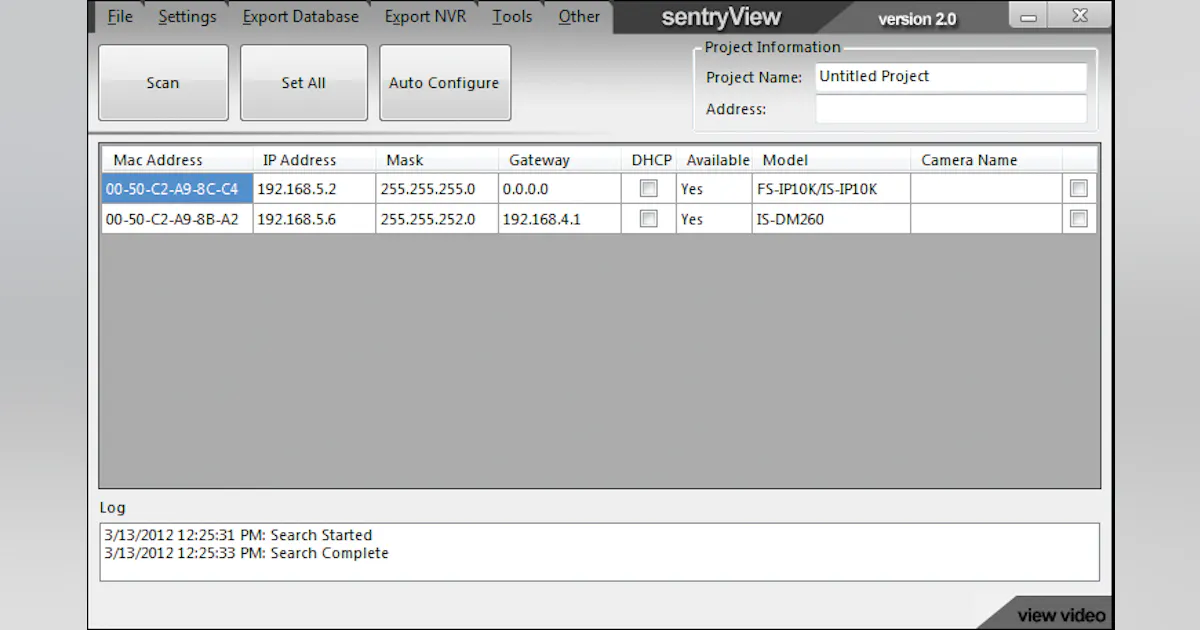
Task: Click the Gateway column header
Action: [x=559, y=160]
